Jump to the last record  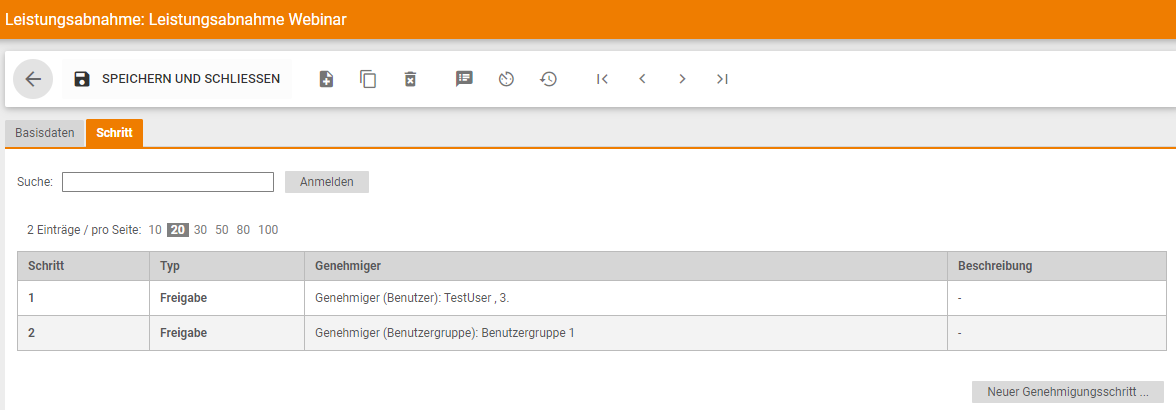click(x=722, y=79)
